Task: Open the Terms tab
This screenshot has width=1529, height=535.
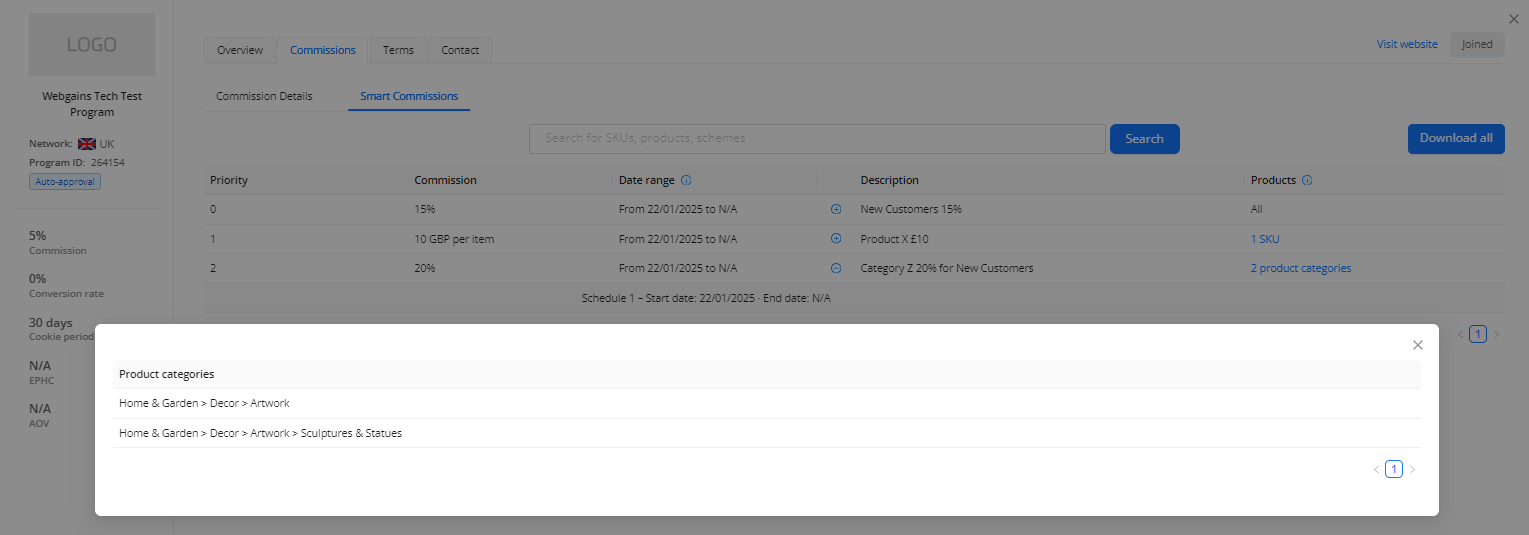Action: tap(398, 50)
